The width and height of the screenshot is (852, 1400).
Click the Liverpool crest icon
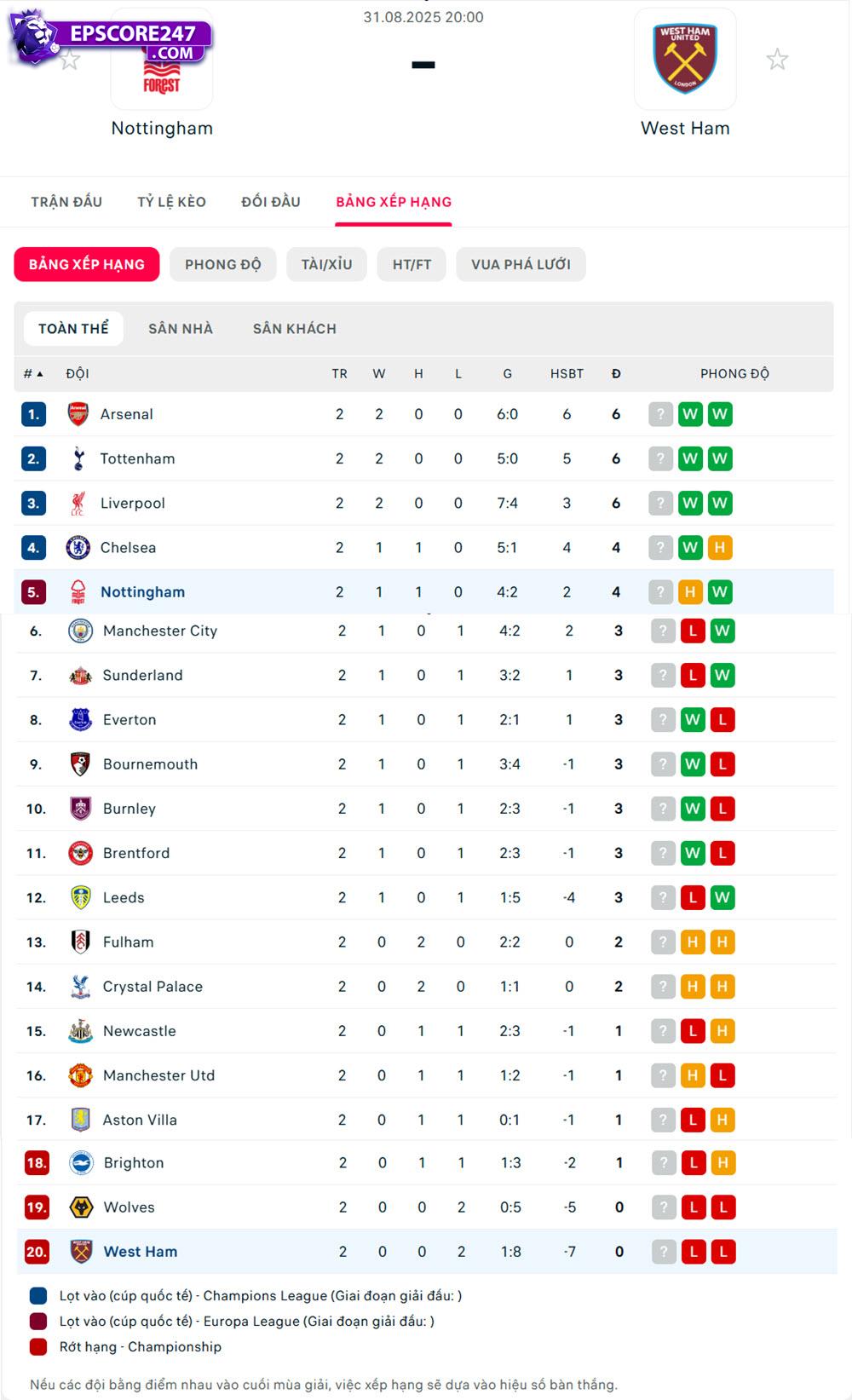pos(78,503)
